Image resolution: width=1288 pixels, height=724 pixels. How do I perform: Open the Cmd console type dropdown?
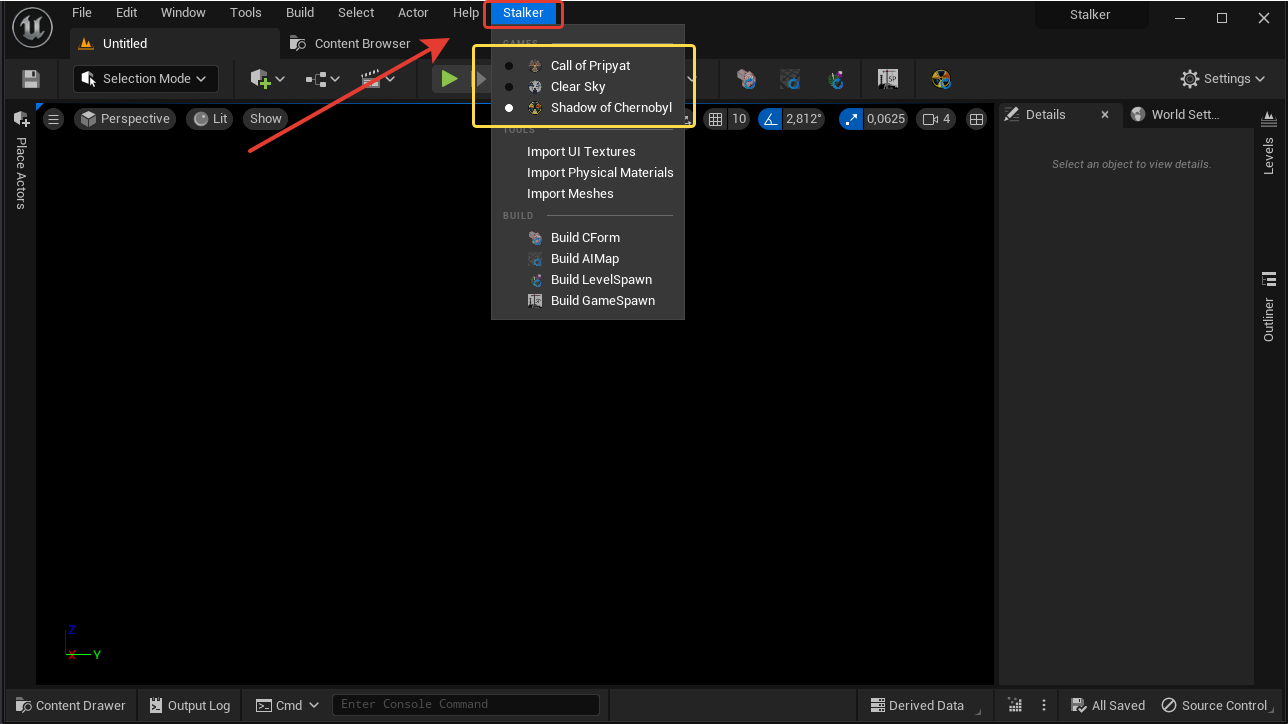[x=287, y=705]
